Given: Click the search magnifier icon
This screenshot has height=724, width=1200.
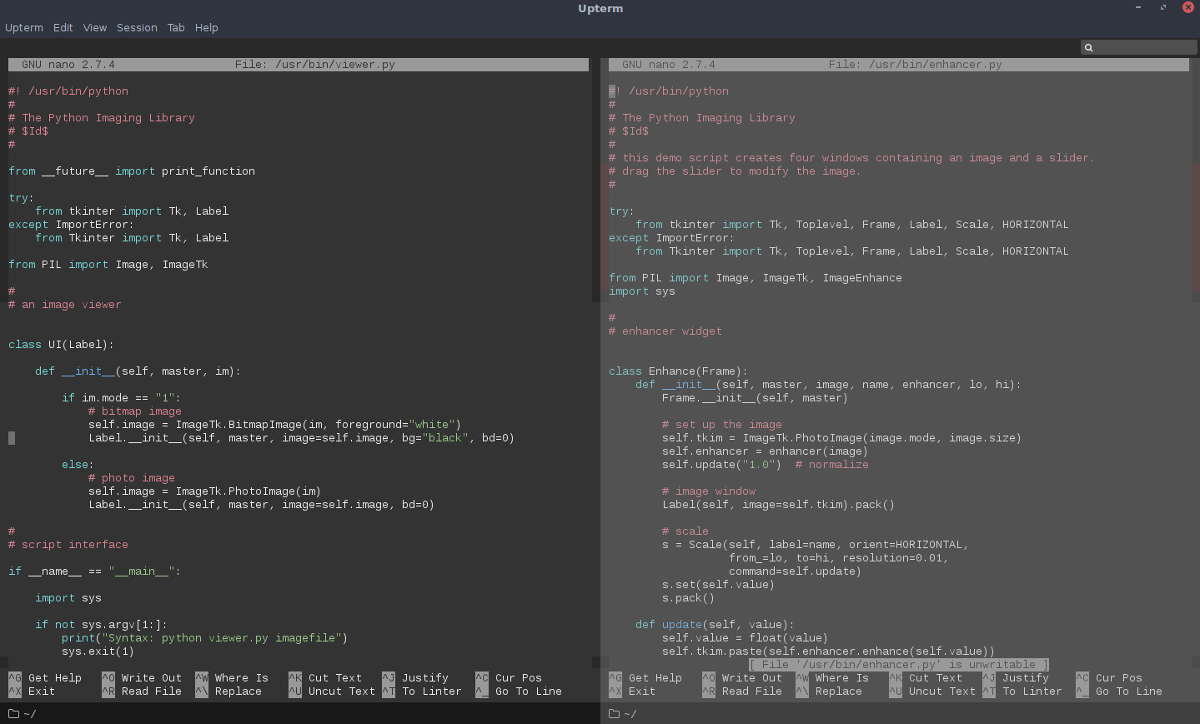Looking at the screenshot, I should pos(1088,47).
